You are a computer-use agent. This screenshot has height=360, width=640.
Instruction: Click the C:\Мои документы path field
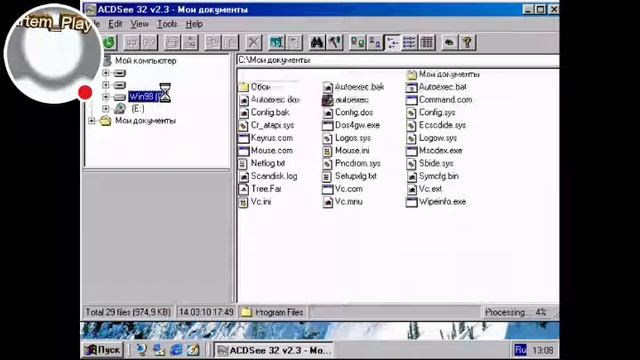pos(398,60)
